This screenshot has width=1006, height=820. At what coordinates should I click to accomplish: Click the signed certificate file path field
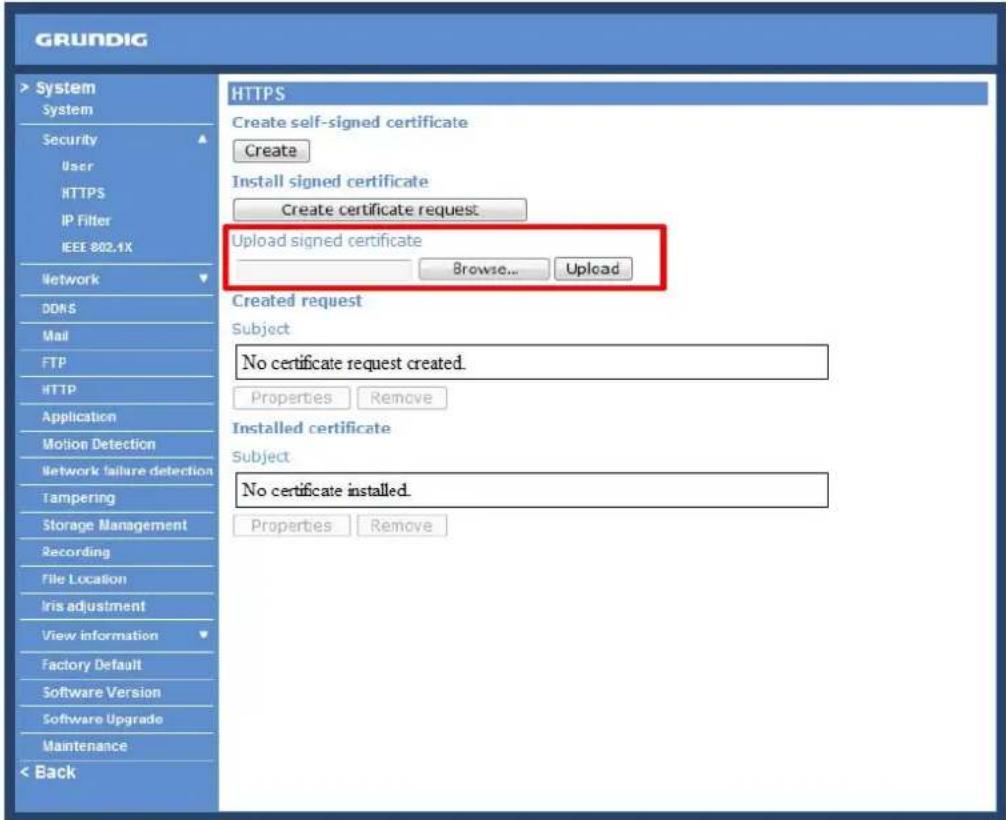click(x=324, y=269)
